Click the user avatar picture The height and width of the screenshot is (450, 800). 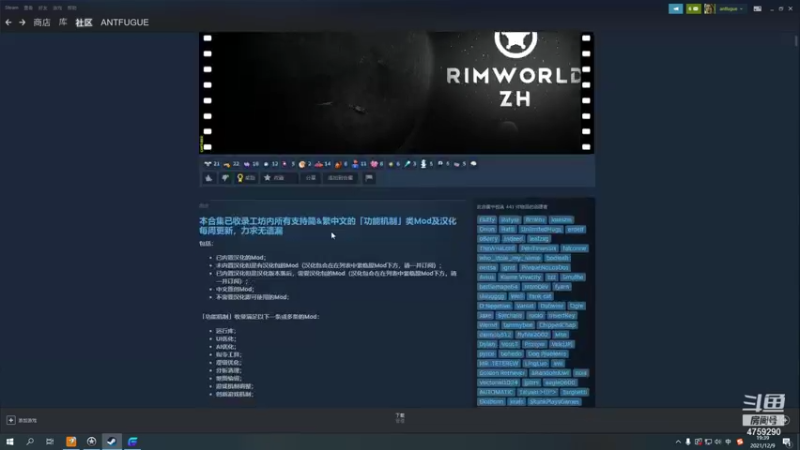(709, 9)
